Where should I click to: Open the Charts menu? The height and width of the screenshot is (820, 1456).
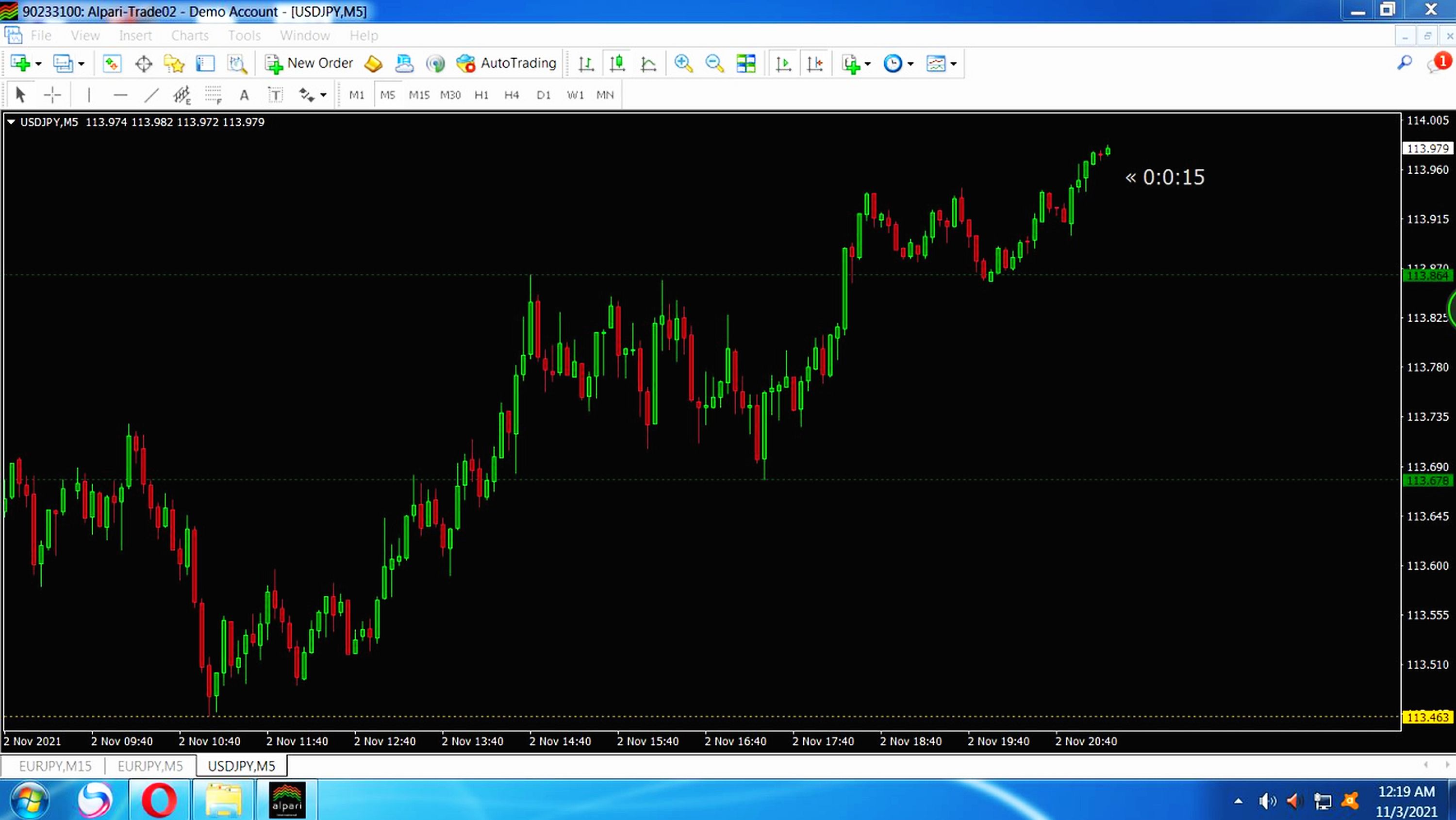coord(190,35)
